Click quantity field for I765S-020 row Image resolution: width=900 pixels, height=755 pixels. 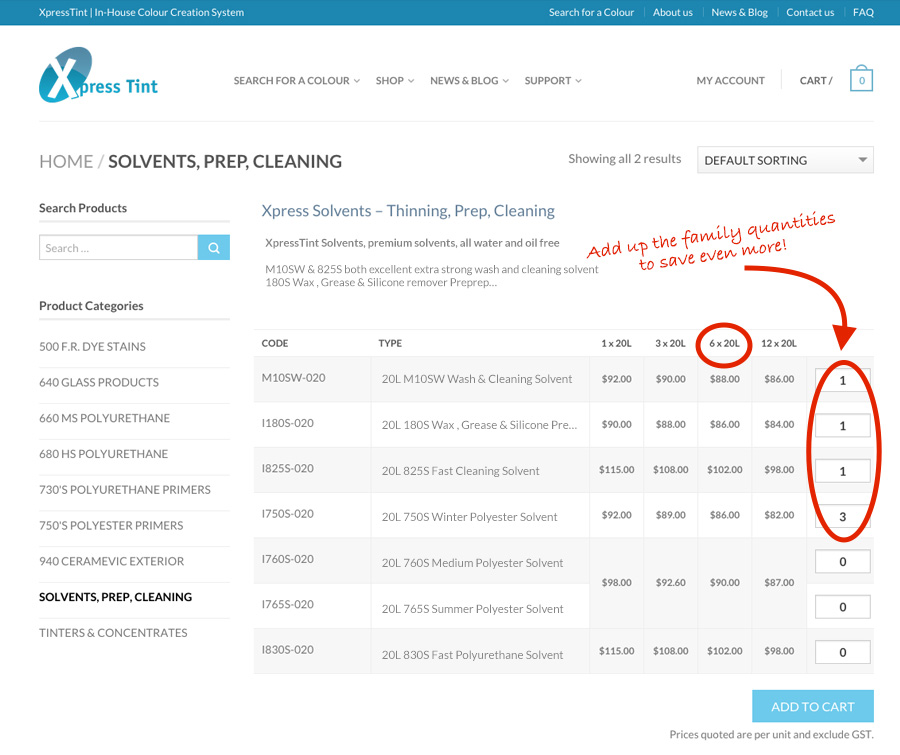(842, 607)
